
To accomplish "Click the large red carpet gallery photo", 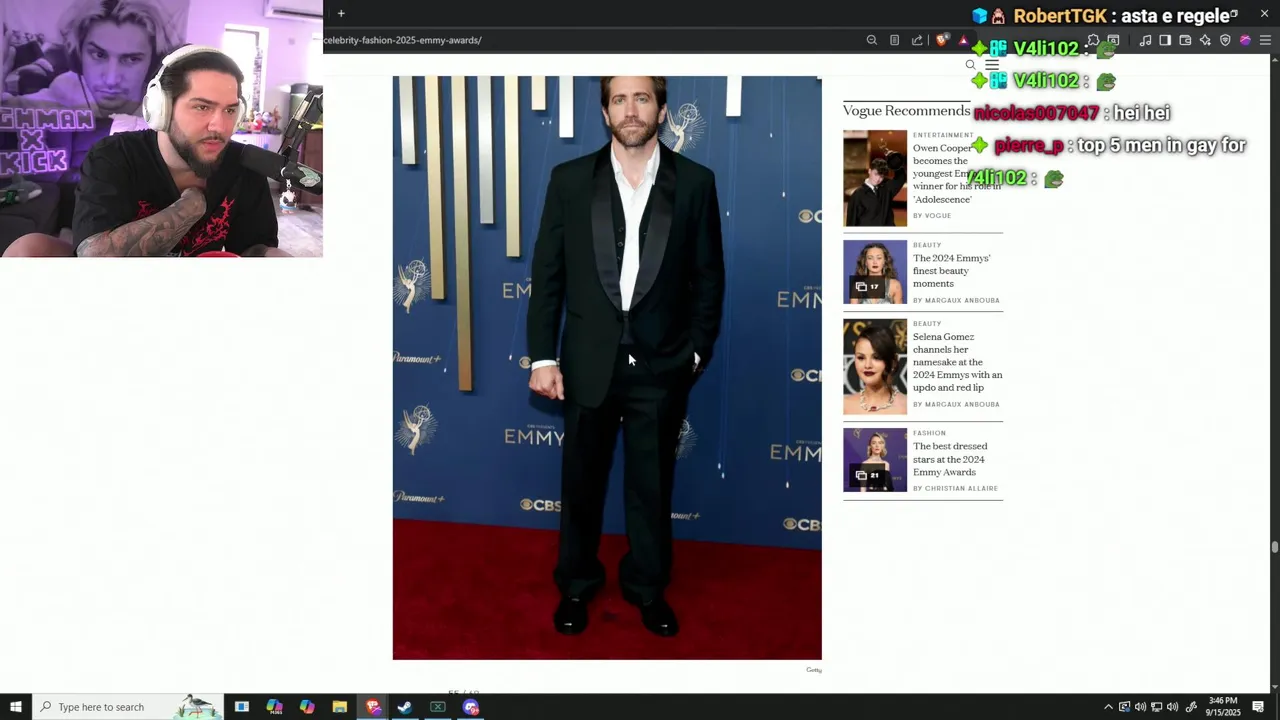I will coord(607,368).
